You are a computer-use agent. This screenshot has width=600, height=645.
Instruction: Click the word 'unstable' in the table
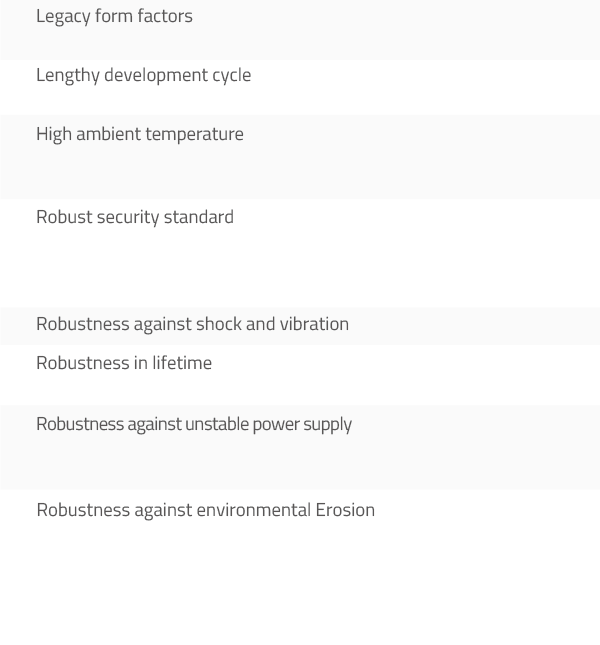click(217, 425)
